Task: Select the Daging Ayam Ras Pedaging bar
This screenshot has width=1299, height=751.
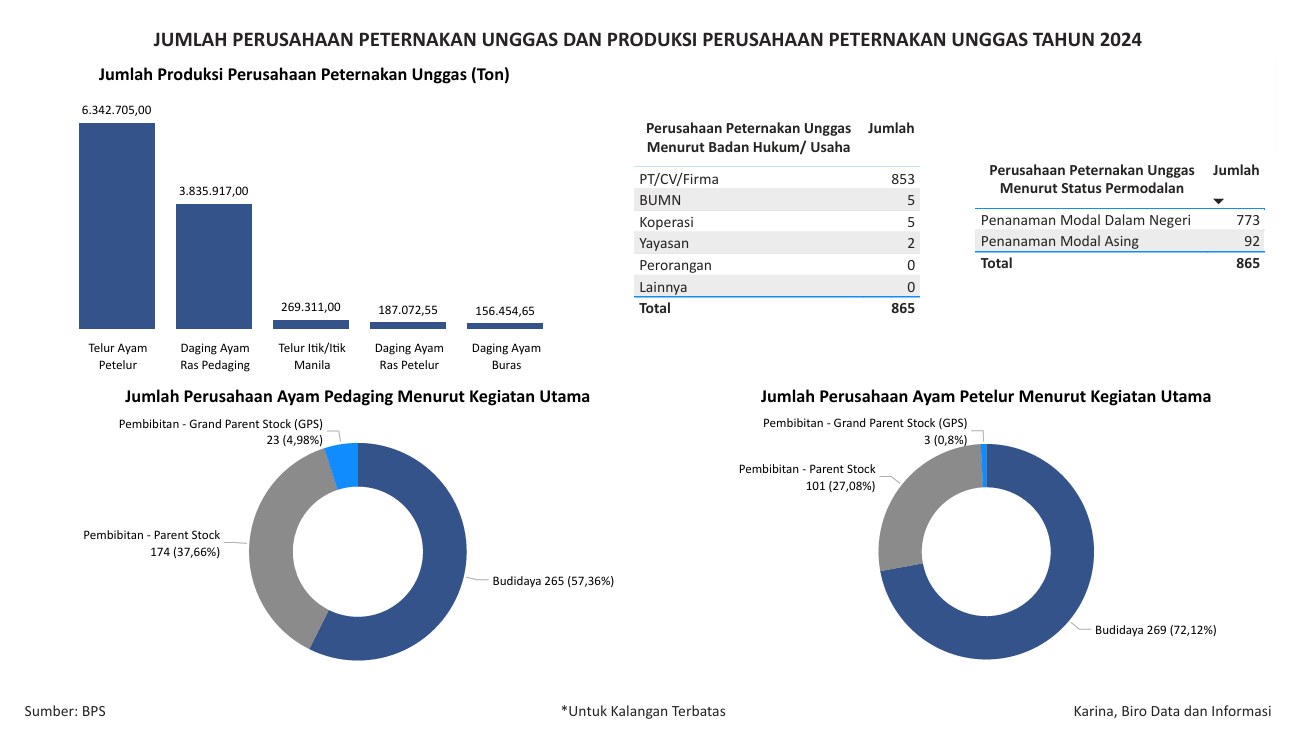Action: pos(214,266)
